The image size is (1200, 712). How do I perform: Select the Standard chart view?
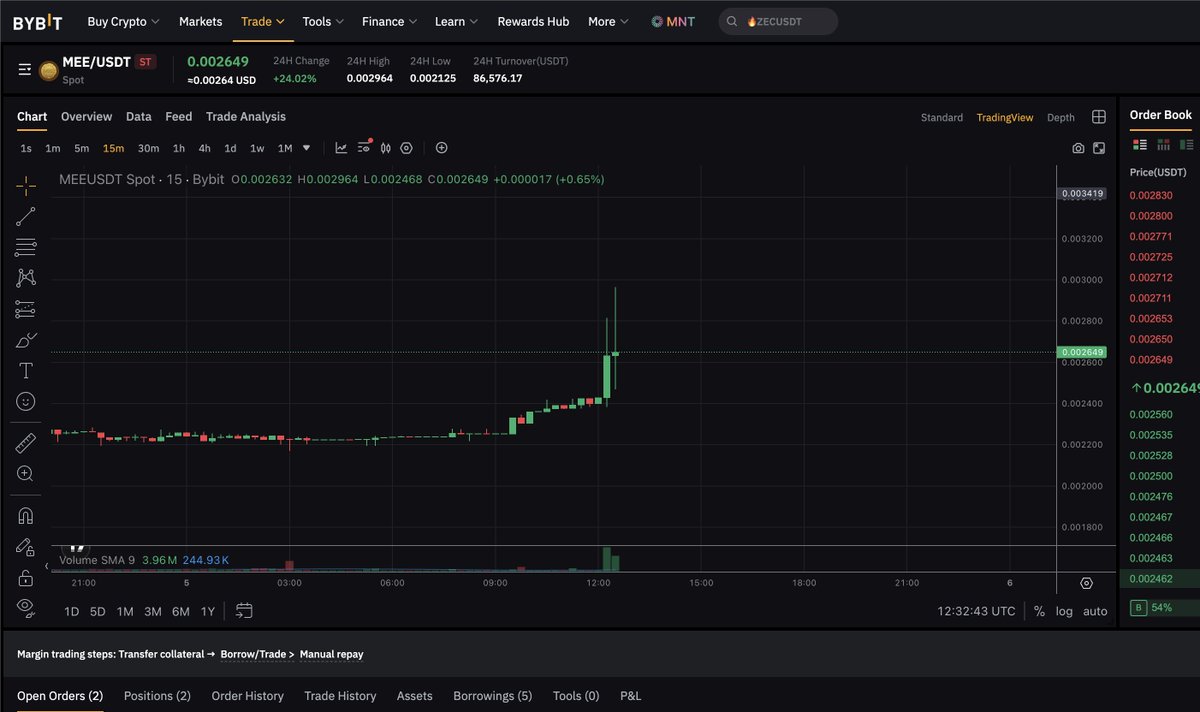(942, 118)
